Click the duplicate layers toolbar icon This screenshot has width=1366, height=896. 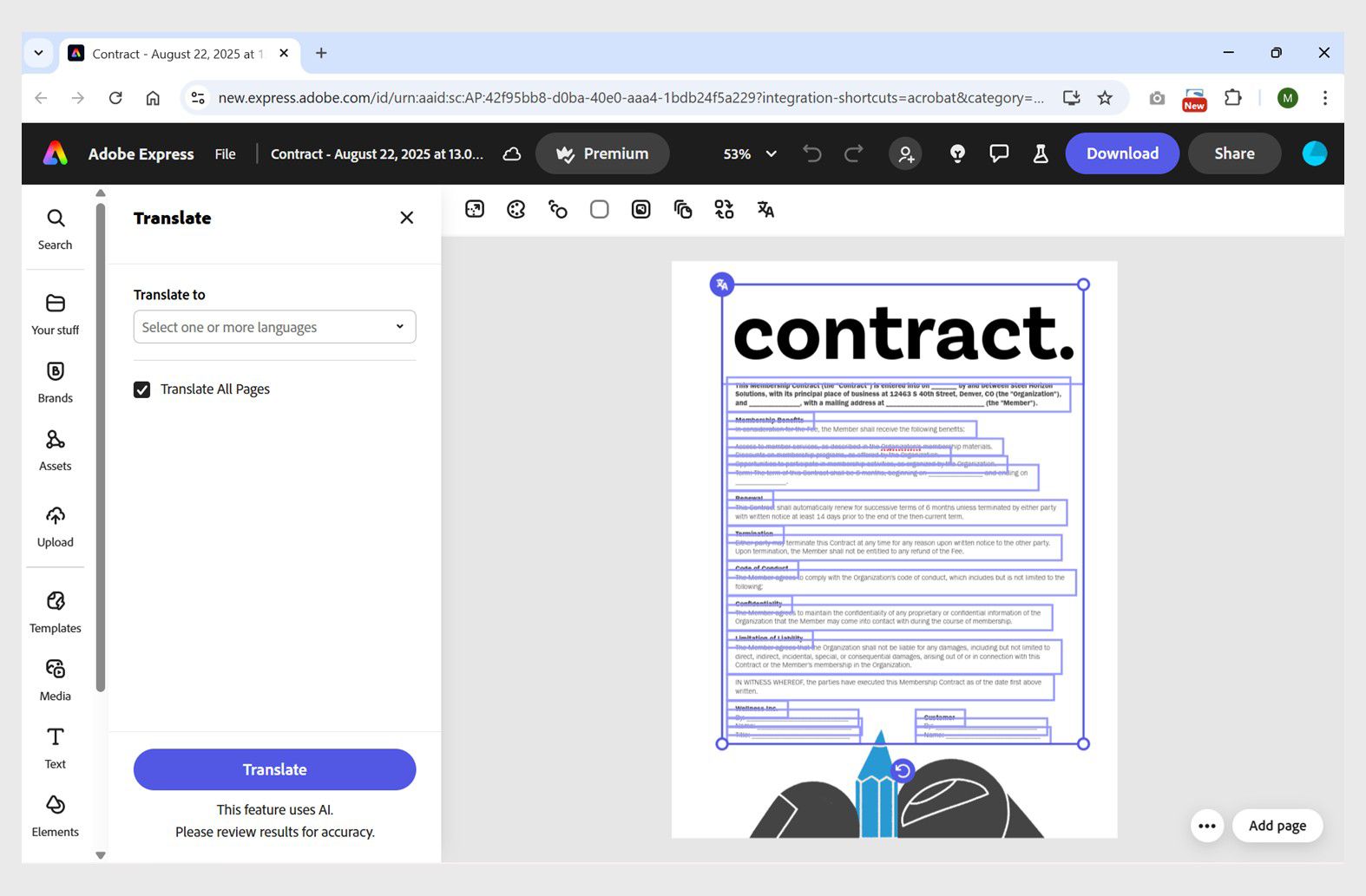(683, 209)
